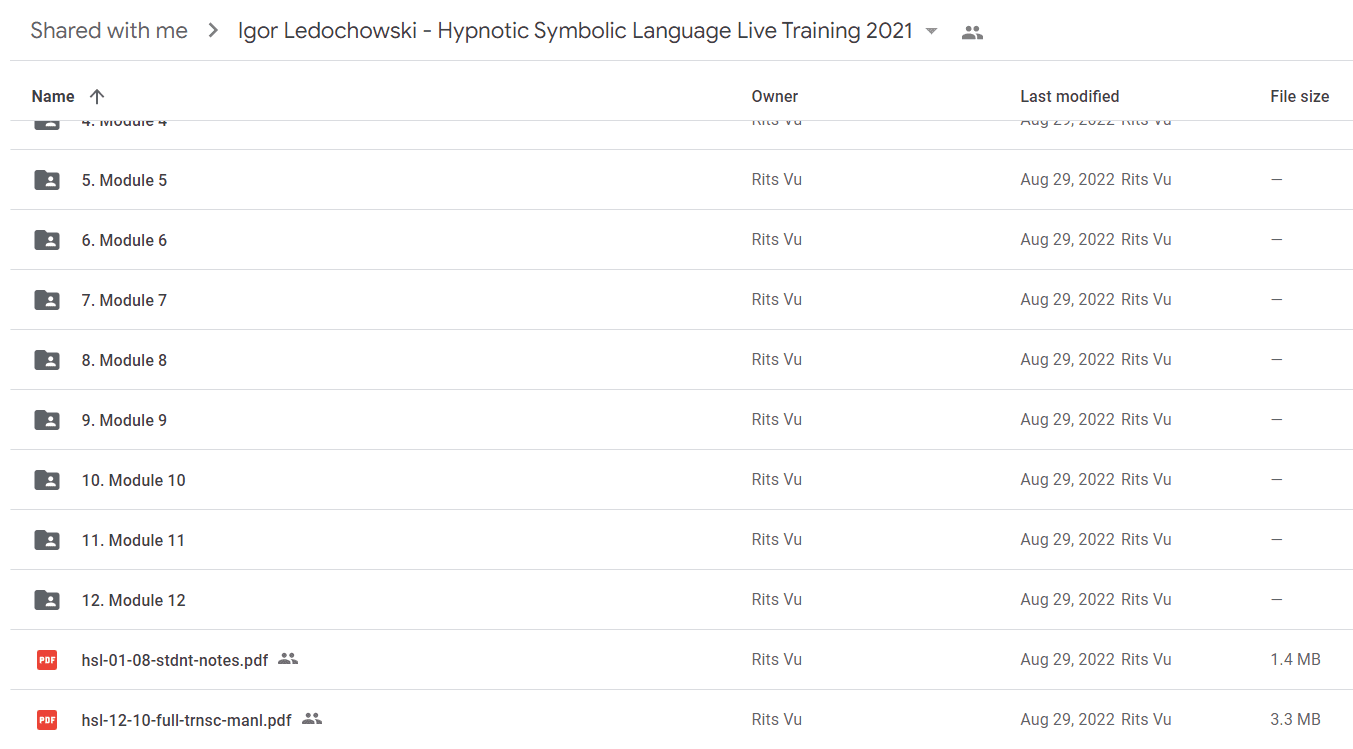Click the PDF icon of hsl-12-10-full-trnsc-manl.pdf

click(47, 720)
